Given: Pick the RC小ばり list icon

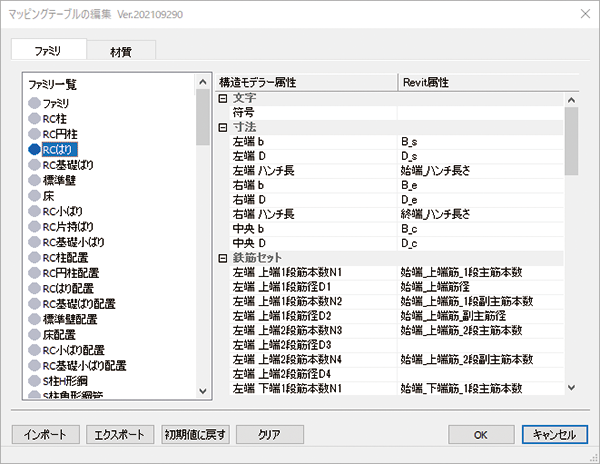Looking at the screenshot, I should (x=35, y=211).
